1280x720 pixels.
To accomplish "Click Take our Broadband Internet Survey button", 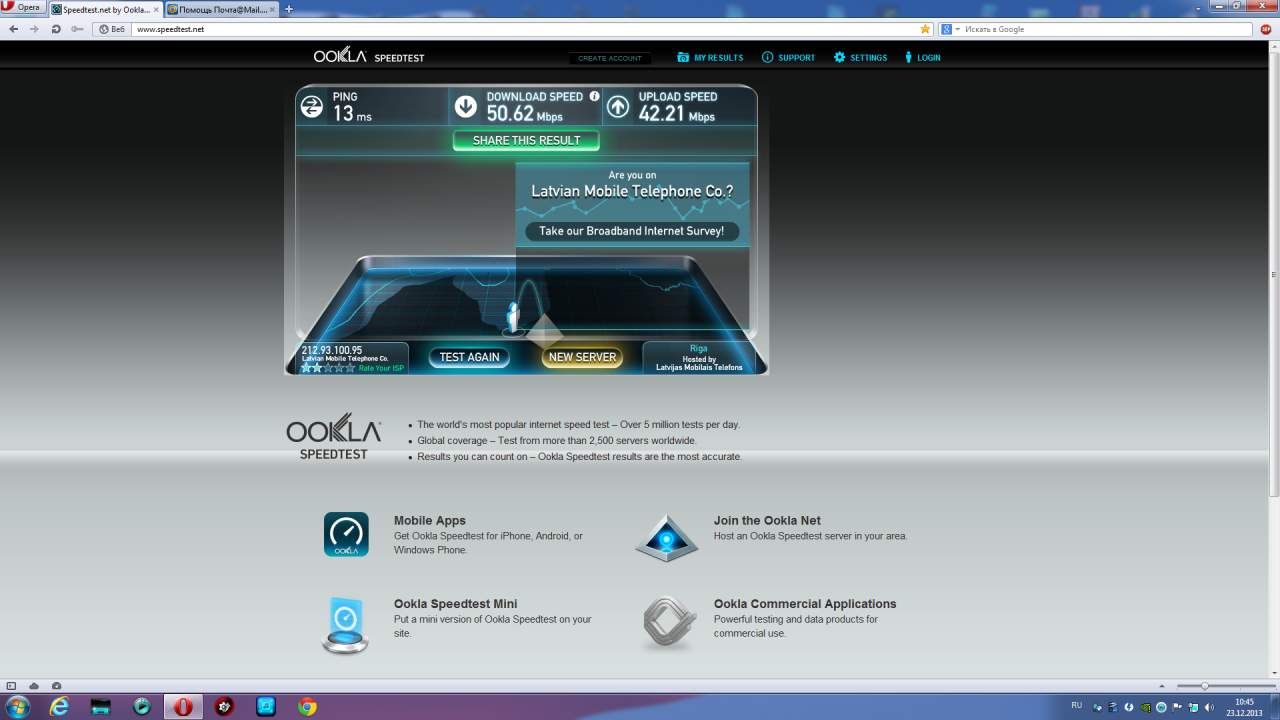I will 632,231.
